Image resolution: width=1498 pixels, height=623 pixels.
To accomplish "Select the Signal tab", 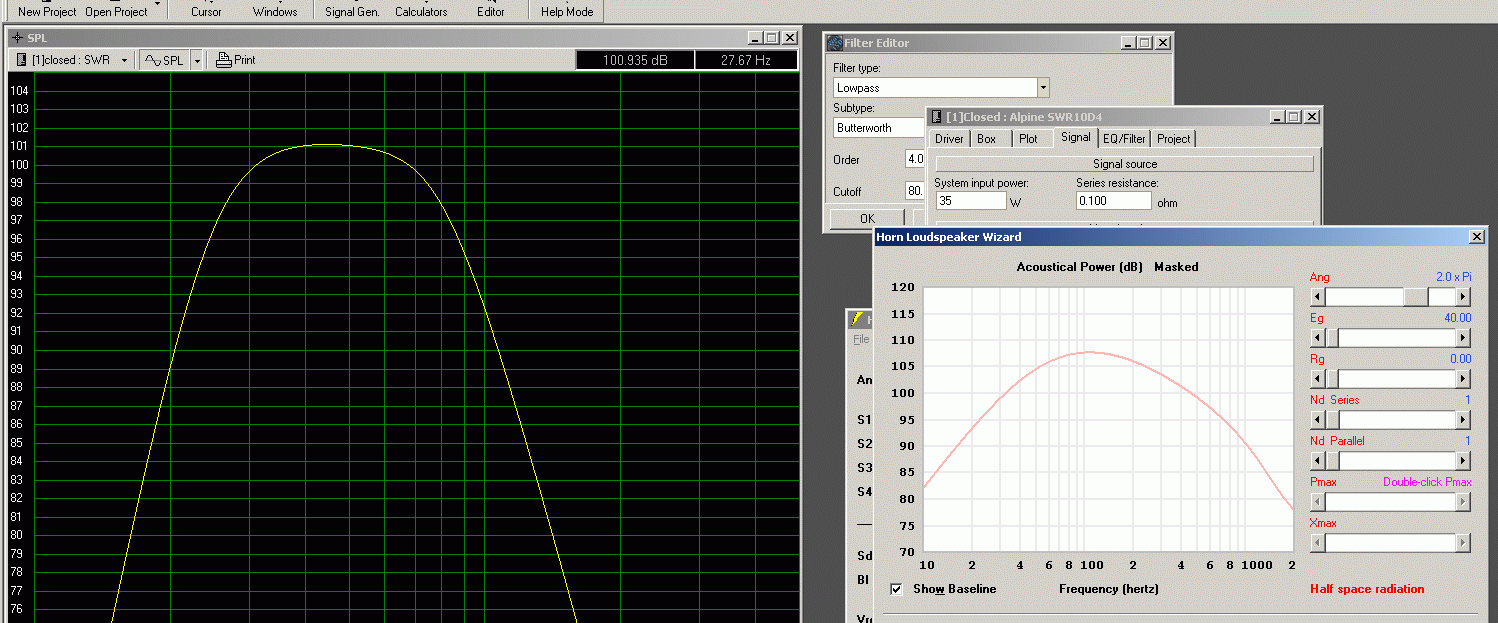I will click(x=1076, y=138).
